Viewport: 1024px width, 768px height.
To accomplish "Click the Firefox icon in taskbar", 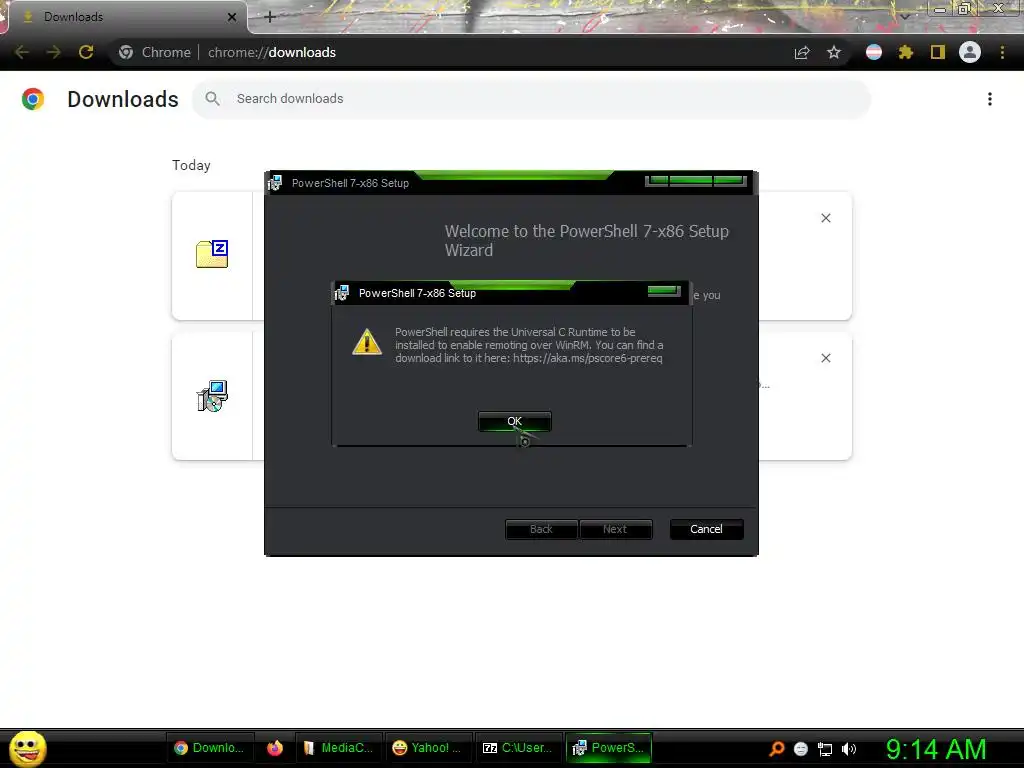I will [275, 748].
